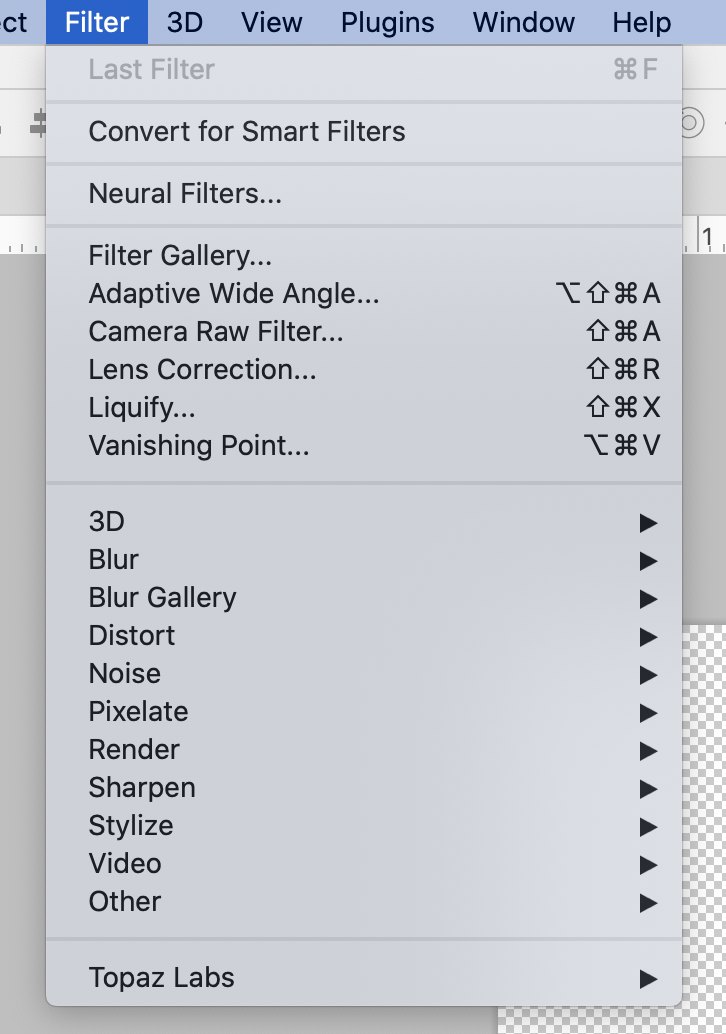Open the Noise filter submenu
726x1034 pixels.
(x=364, y=674)
